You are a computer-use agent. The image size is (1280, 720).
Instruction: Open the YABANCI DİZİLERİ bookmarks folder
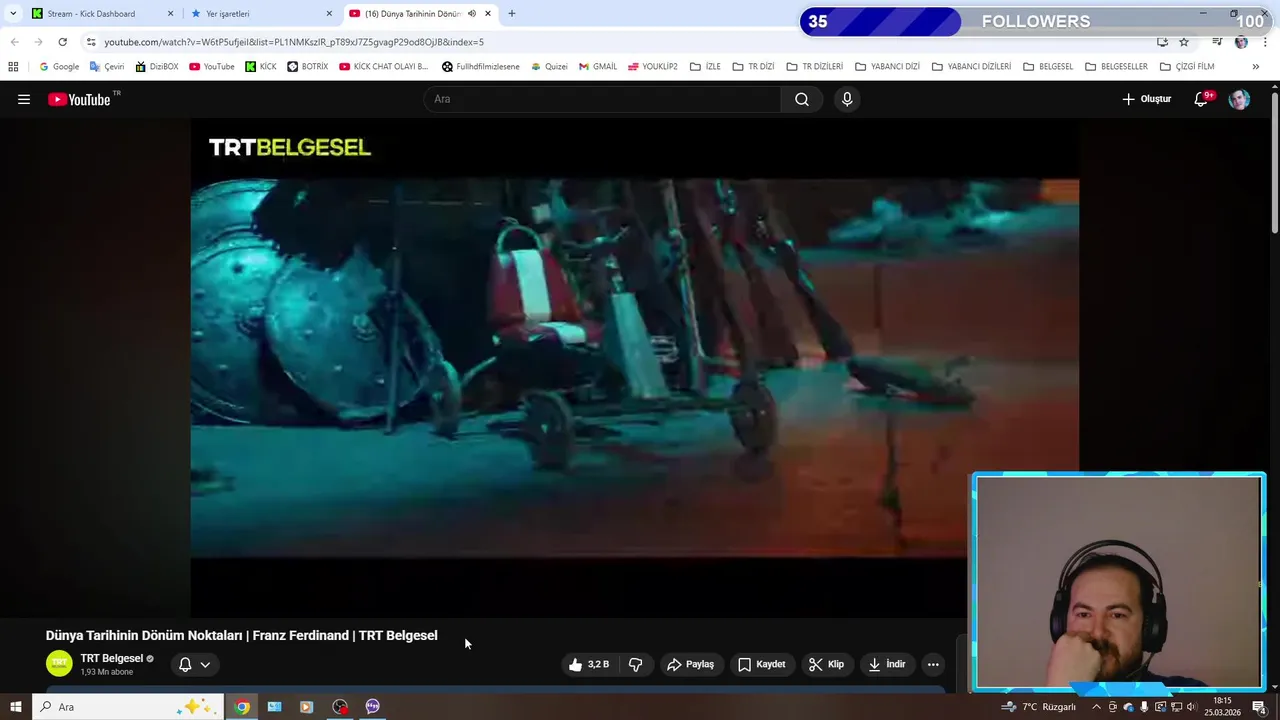tap(971, 67)
